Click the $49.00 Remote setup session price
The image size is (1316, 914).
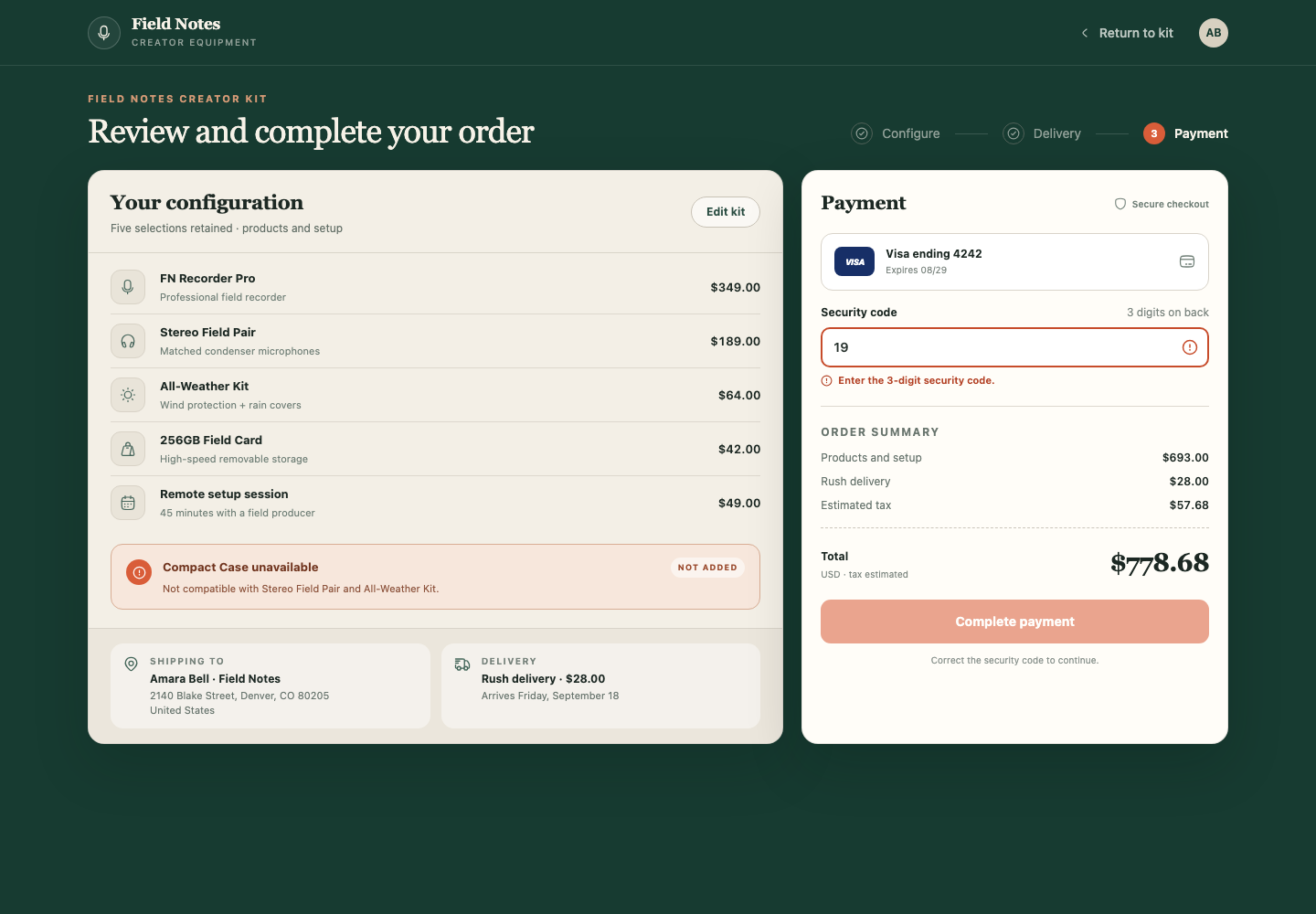[x=739, y=503]
